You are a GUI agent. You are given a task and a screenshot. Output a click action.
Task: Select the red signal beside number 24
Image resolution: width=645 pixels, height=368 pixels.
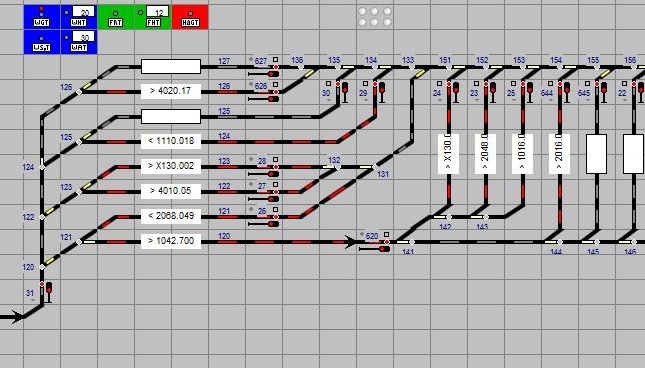tap(456, 92)
